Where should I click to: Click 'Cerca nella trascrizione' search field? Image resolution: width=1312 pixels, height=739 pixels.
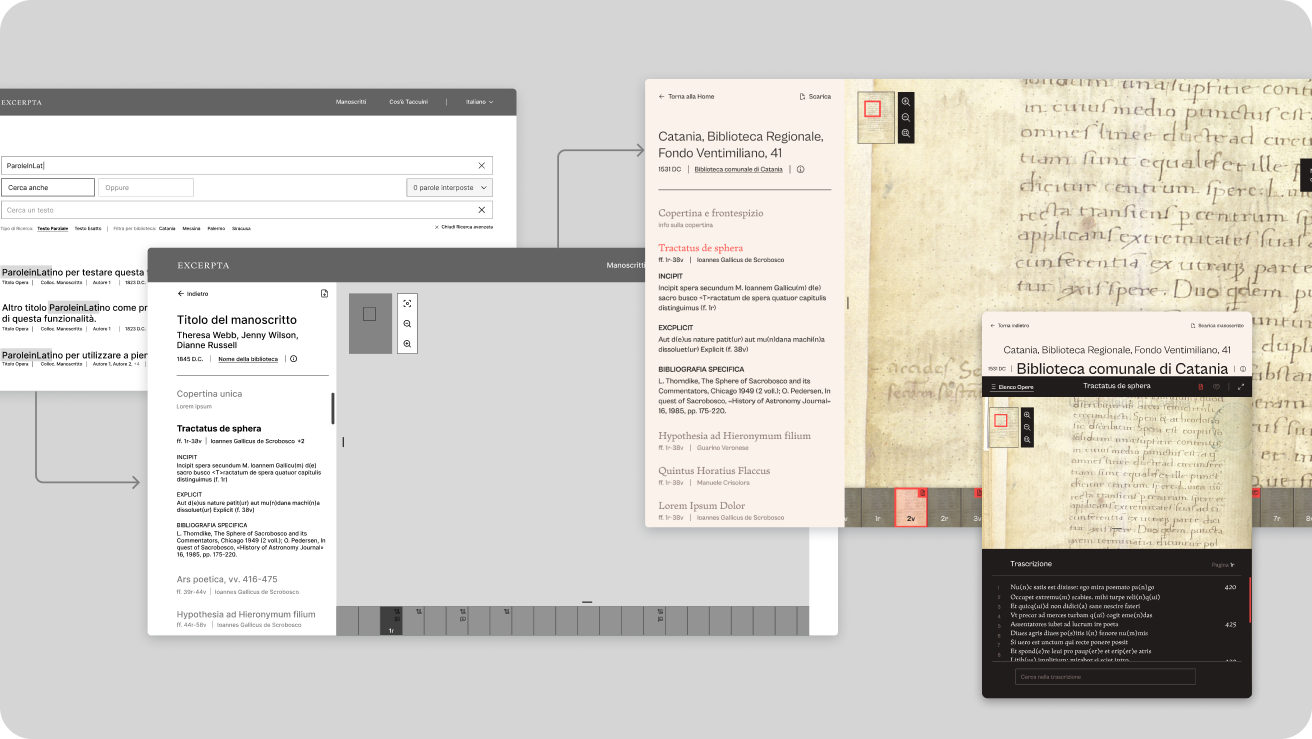point(1105,677)
